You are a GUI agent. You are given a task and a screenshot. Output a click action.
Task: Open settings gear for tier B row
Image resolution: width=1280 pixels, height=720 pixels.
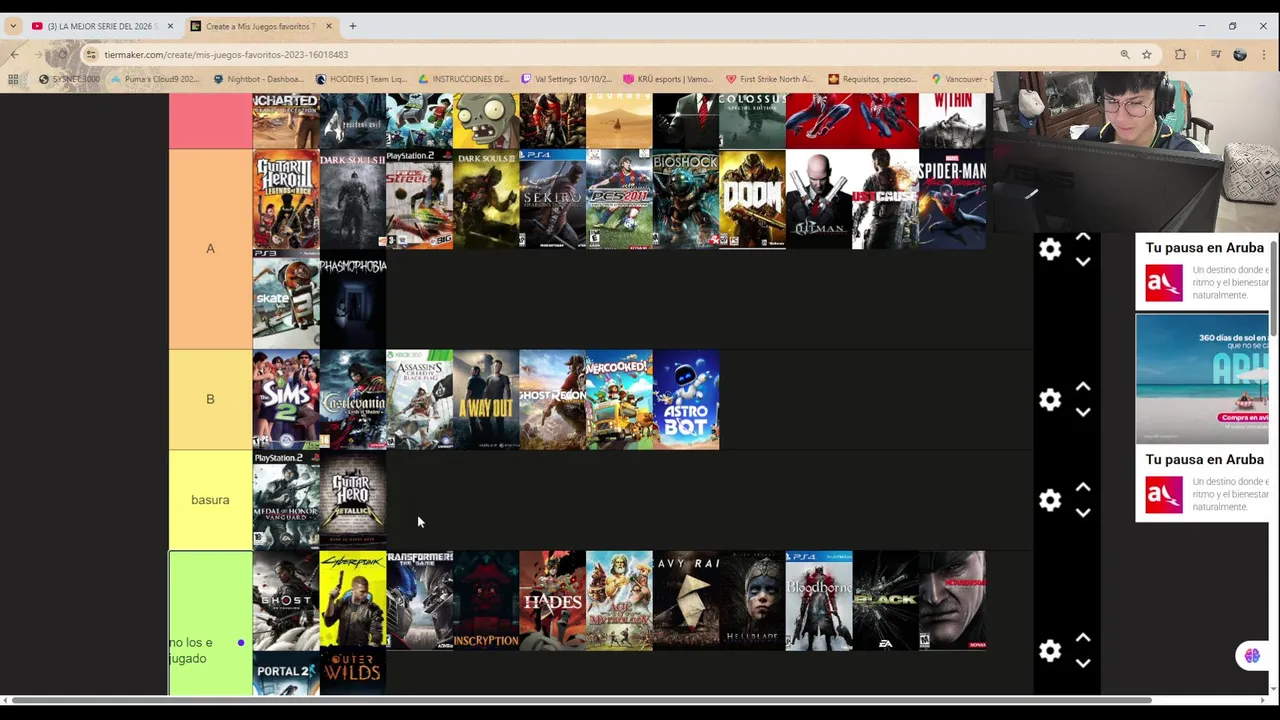(x=1050, y=400)
